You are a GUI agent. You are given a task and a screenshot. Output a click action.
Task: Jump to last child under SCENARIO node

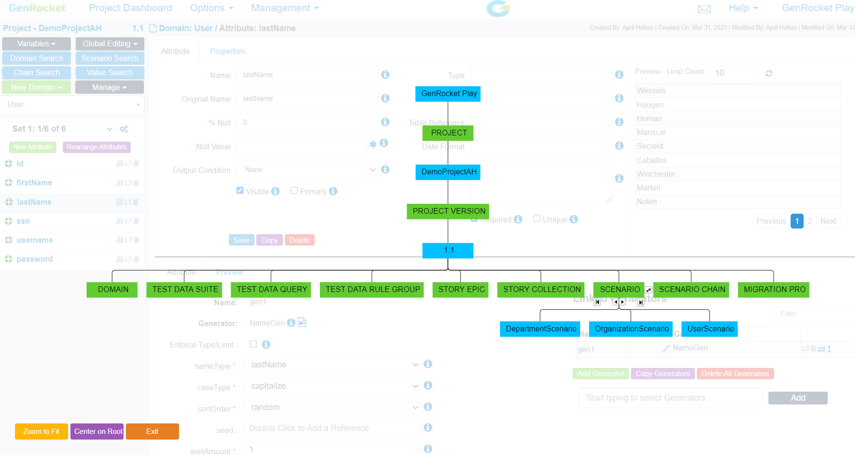(x=641, y=302)
